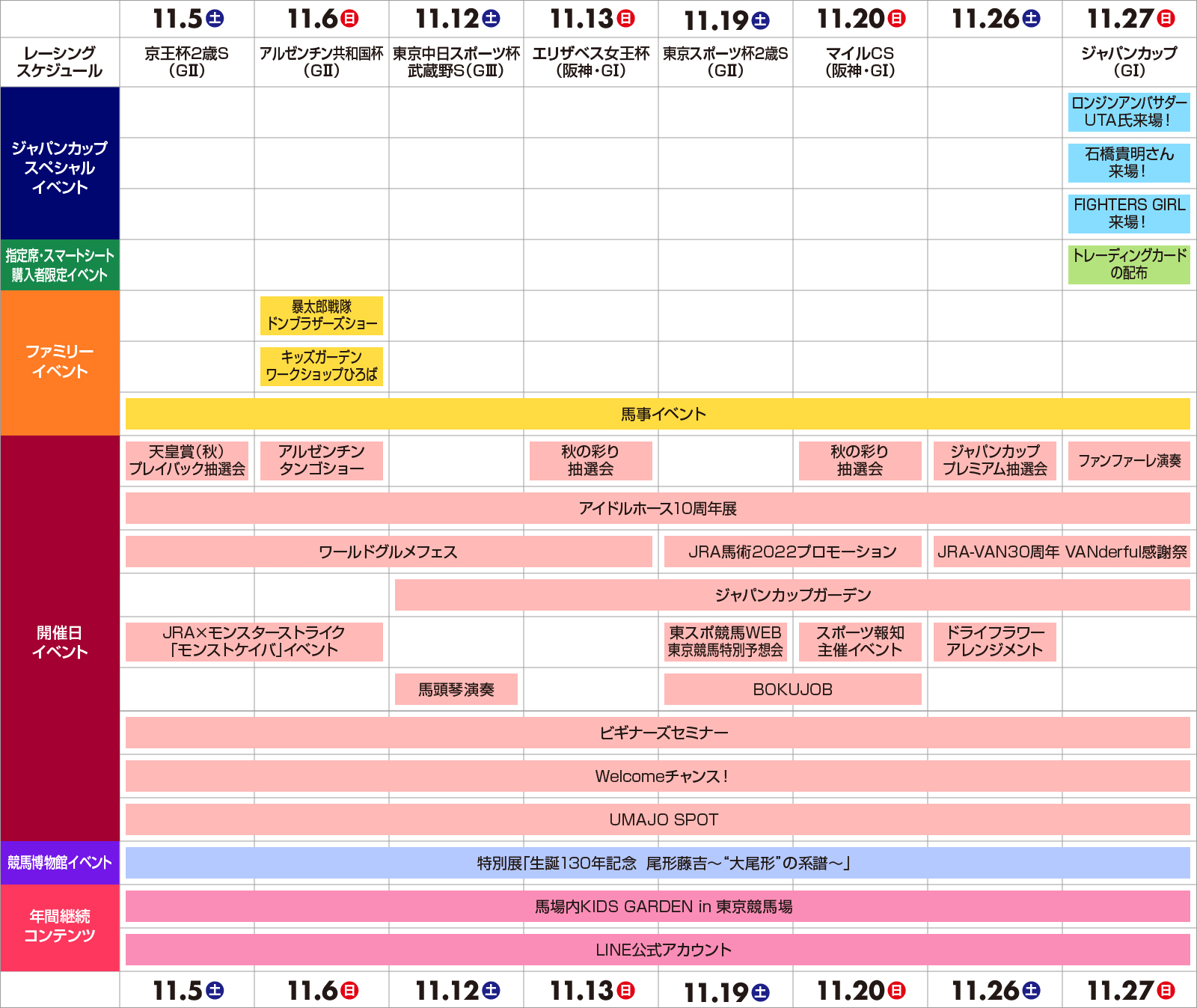1197x1008 pixels.
Task: Open 特別展 尾形藤吉 exhibition bar
Action: [x=658, y=863]
